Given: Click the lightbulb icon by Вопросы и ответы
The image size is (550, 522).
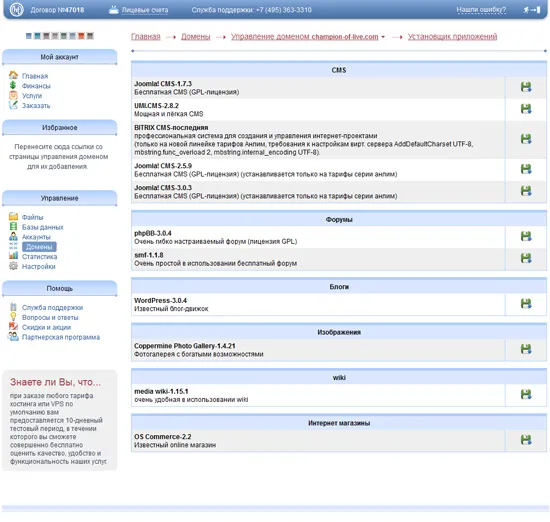Looking at the screenshot, I should [x=13, y=317].
